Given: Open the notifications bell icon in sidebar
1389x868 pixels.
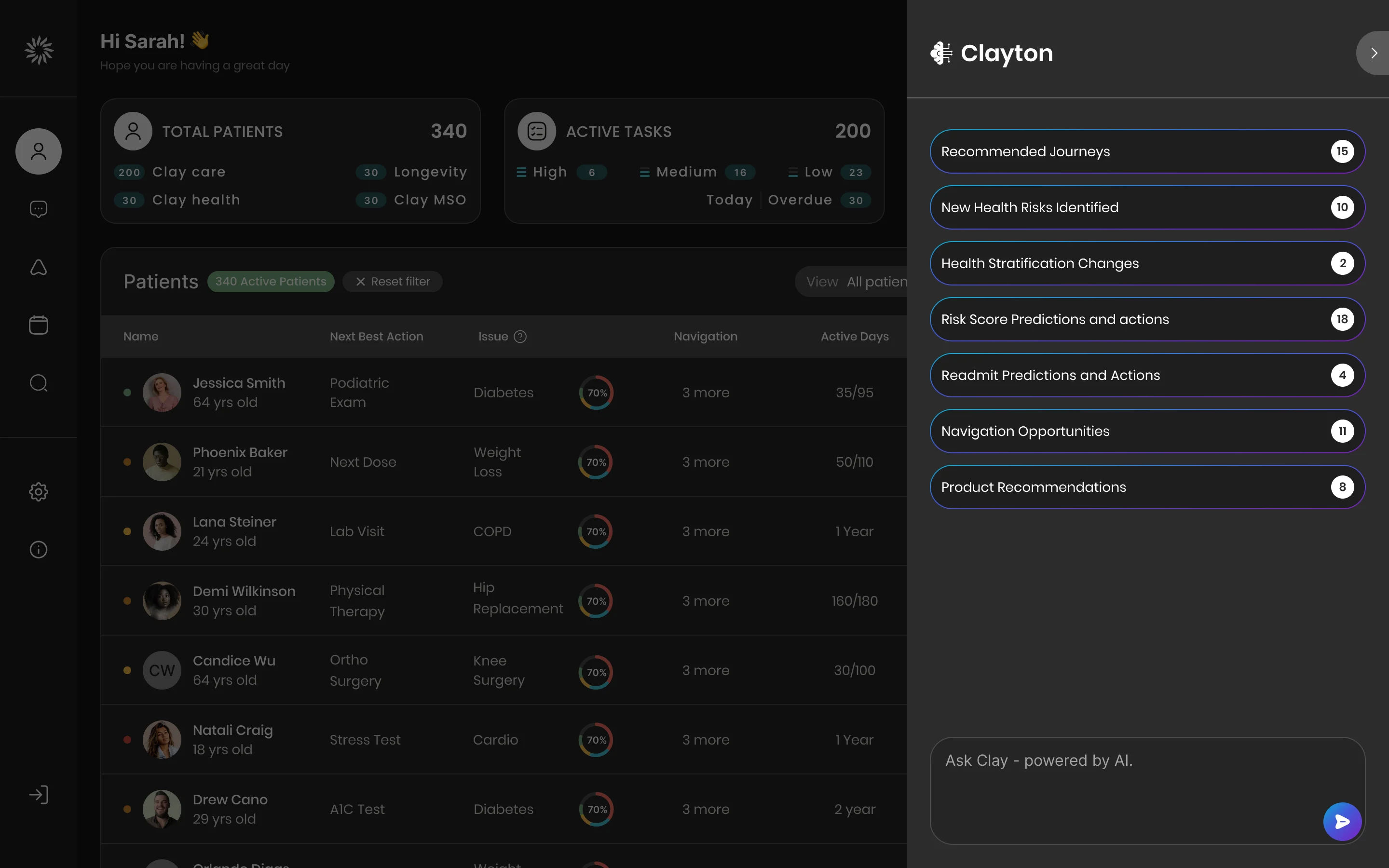Looking at the screenshot, I should tap(39, 267).
